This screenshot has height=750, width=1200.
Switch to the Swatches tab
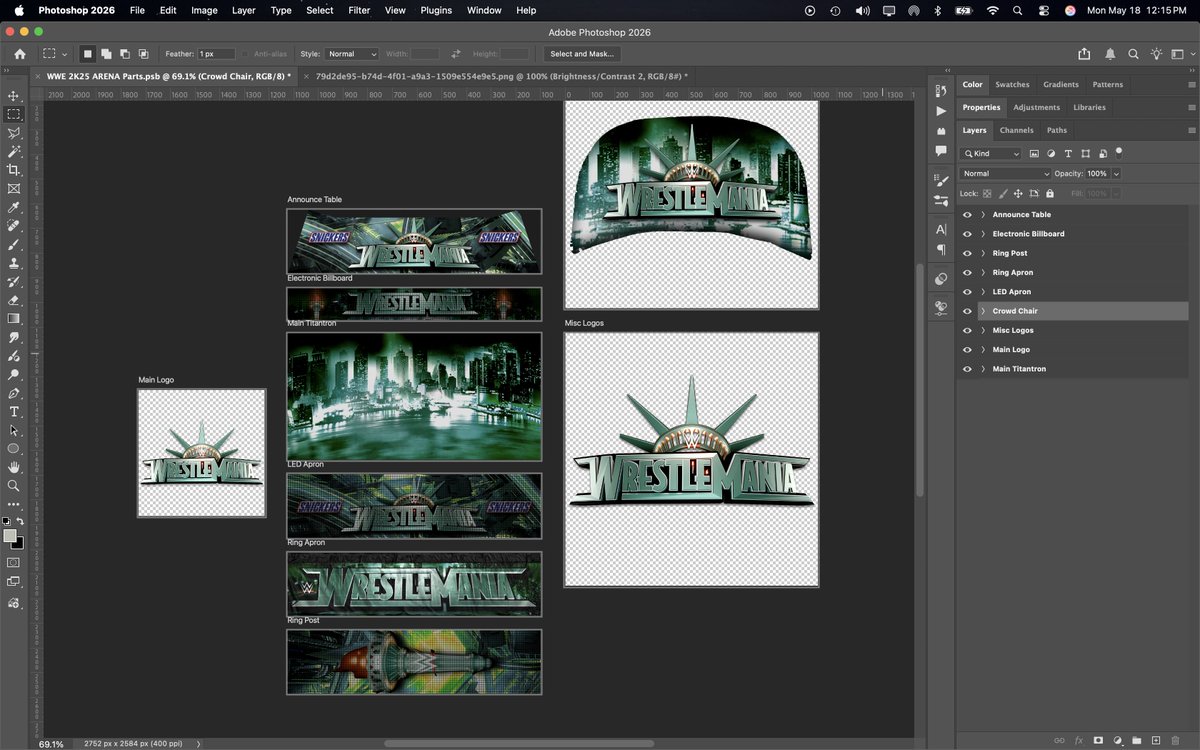pos(1012,85)
